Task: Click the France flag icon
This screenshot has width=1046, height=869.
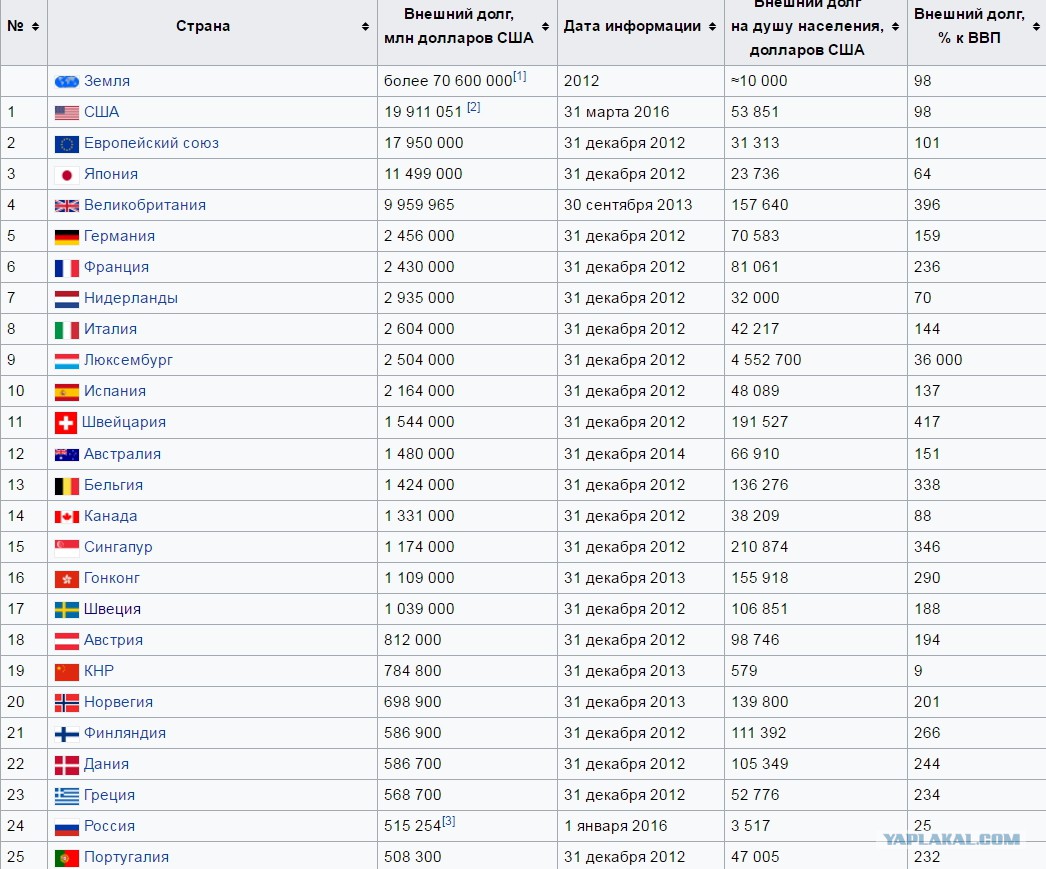Action: click(67, 267)
